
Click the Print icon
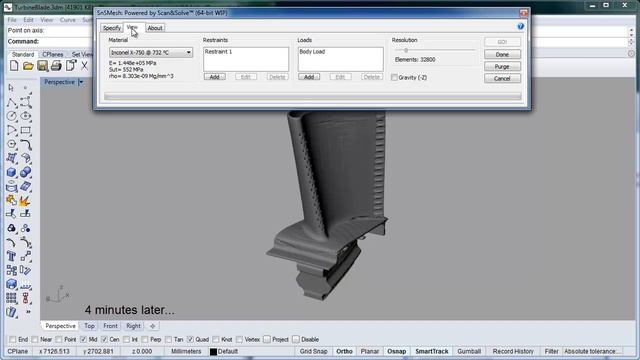click(x=56, y=65)
